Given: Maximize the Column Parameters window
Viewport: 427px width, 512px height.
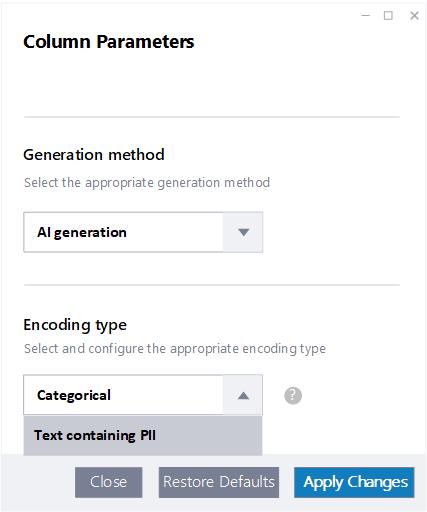Looking at the screenshot, I should [388, 15].
